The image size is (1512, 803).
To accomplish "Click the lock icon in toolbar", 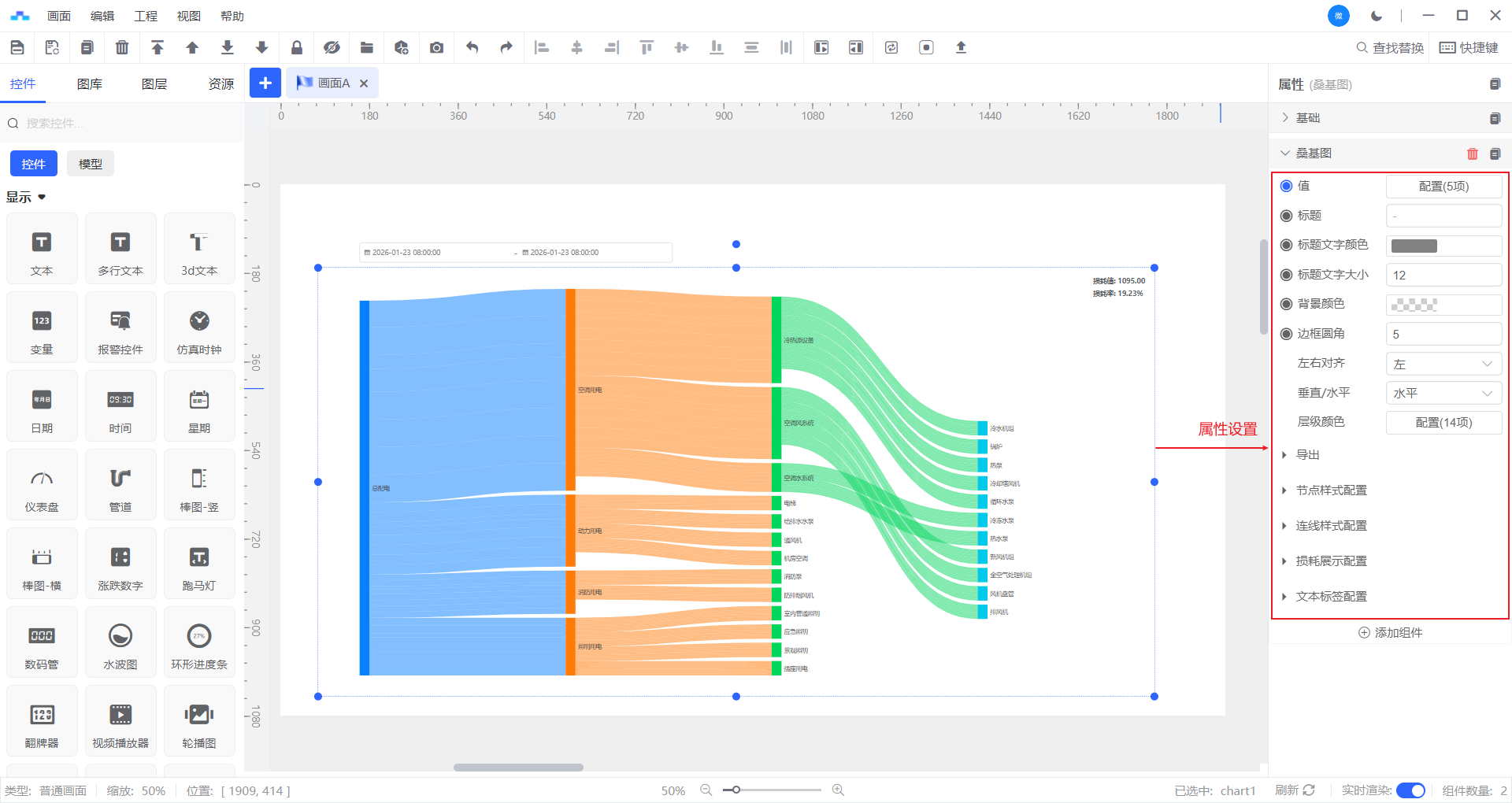I will [x=297, y=48].
